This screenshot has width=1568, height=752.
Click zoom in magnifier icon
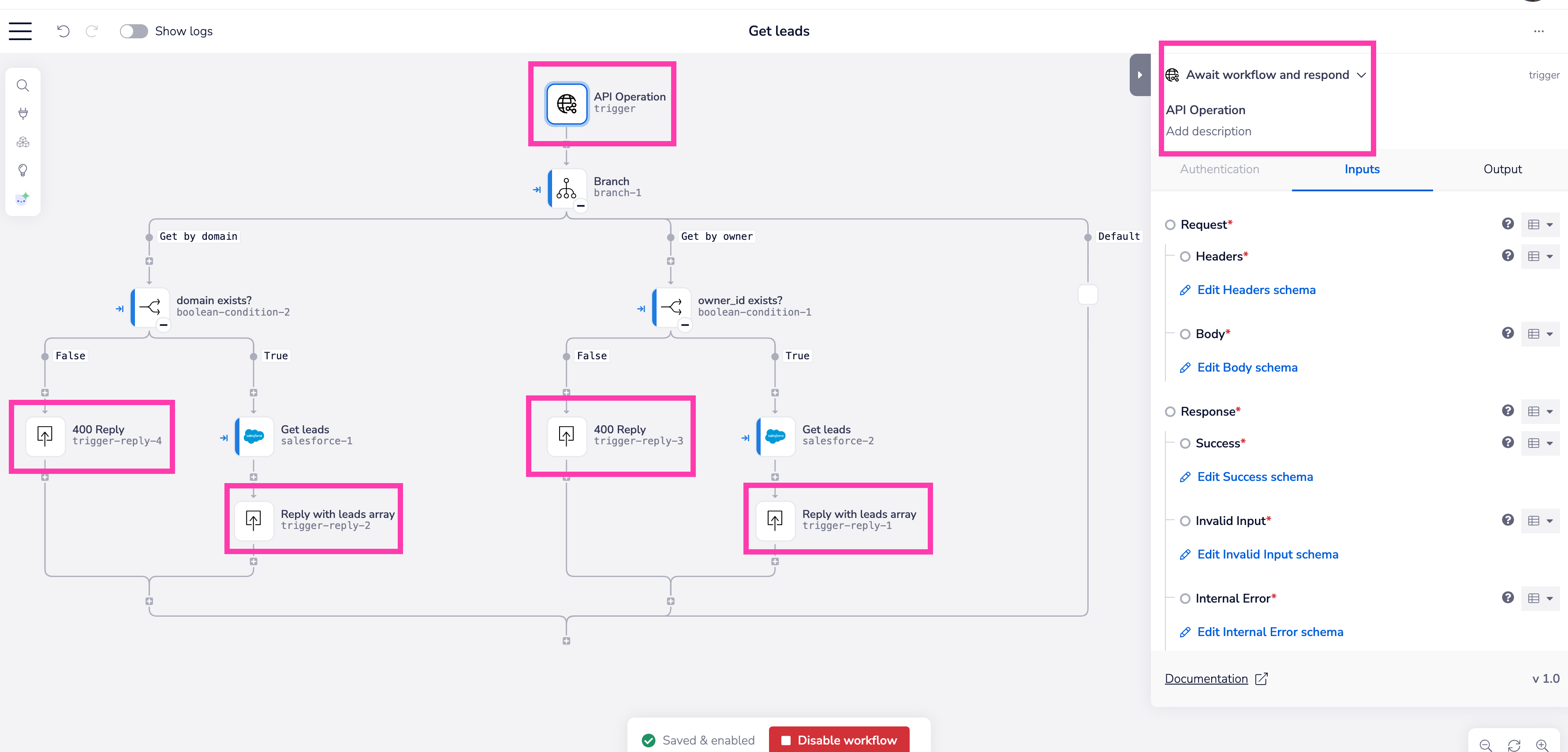(x=1542, y=745)
